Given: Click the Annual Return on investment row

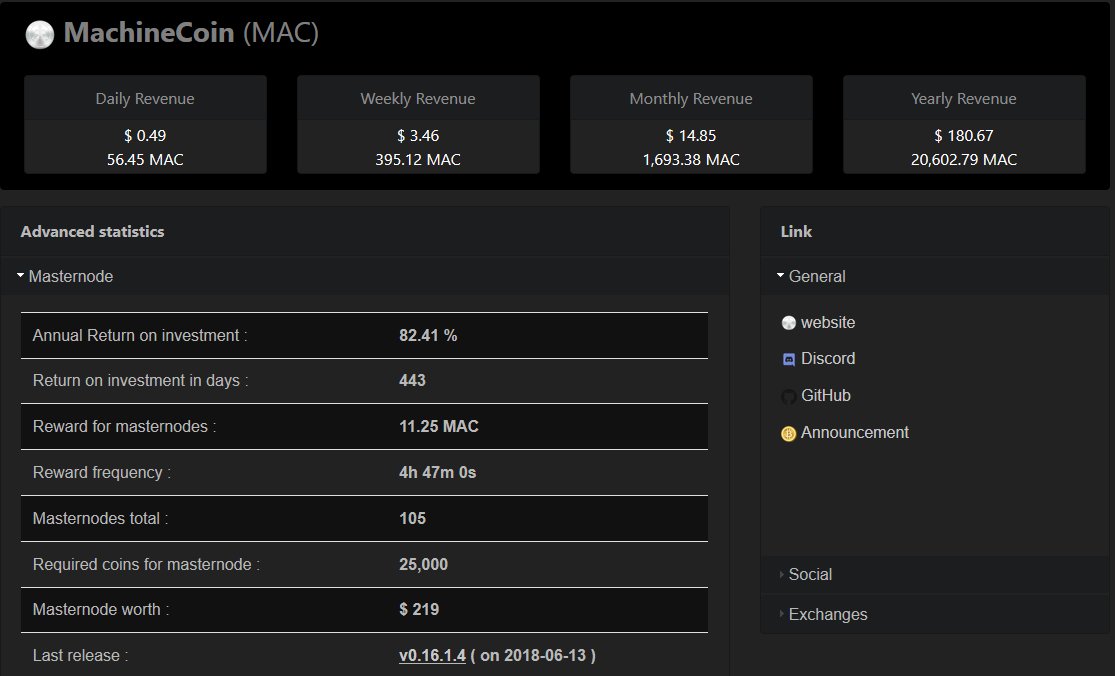Looking at the screenshot, I should pyautogui.click(x=364, y=335).
